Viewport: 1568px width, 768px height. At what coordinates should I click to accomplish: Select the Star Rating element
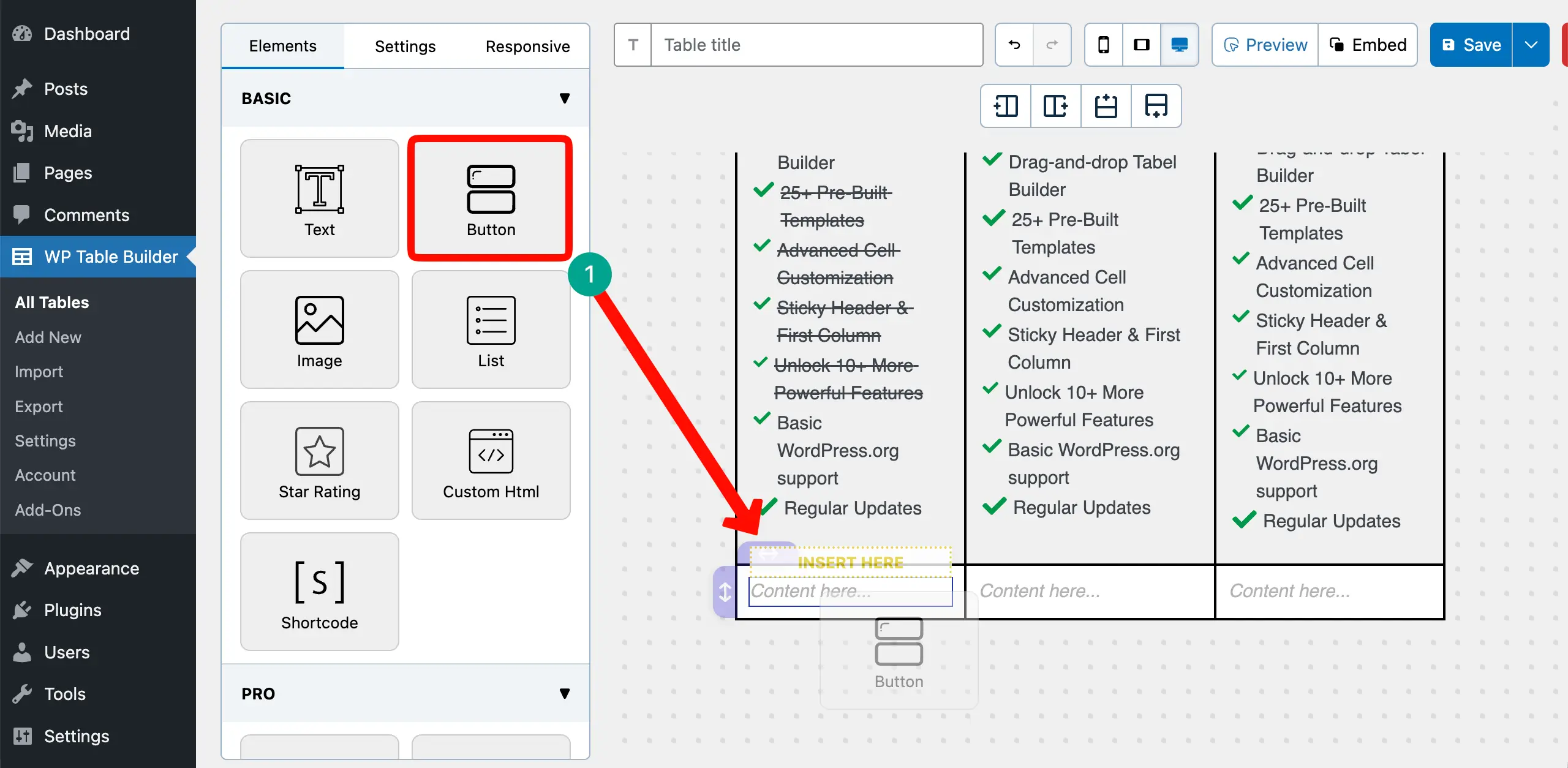click(319, 461)
